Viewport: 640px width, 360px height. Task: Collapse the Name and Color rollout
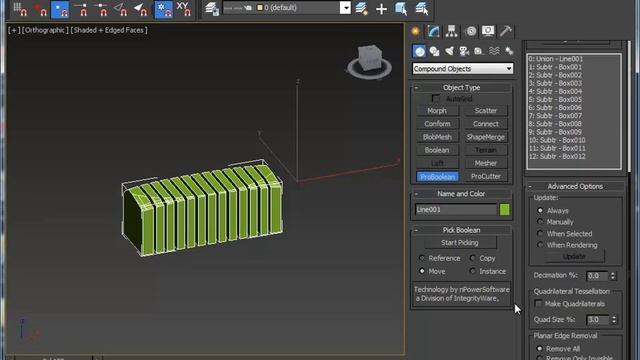click(x=461, y=194)
